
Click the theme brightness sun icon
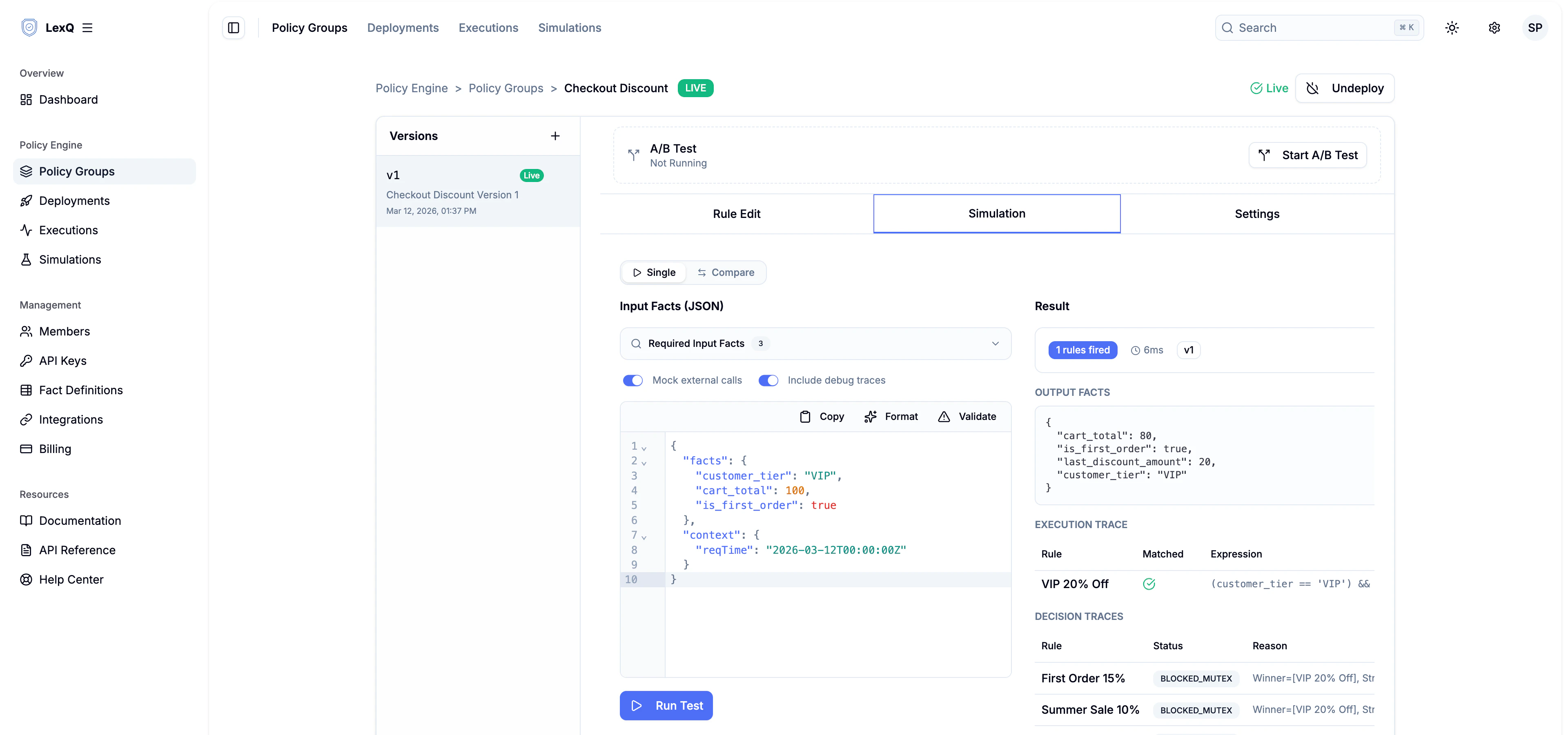(x=1452, y=28)
